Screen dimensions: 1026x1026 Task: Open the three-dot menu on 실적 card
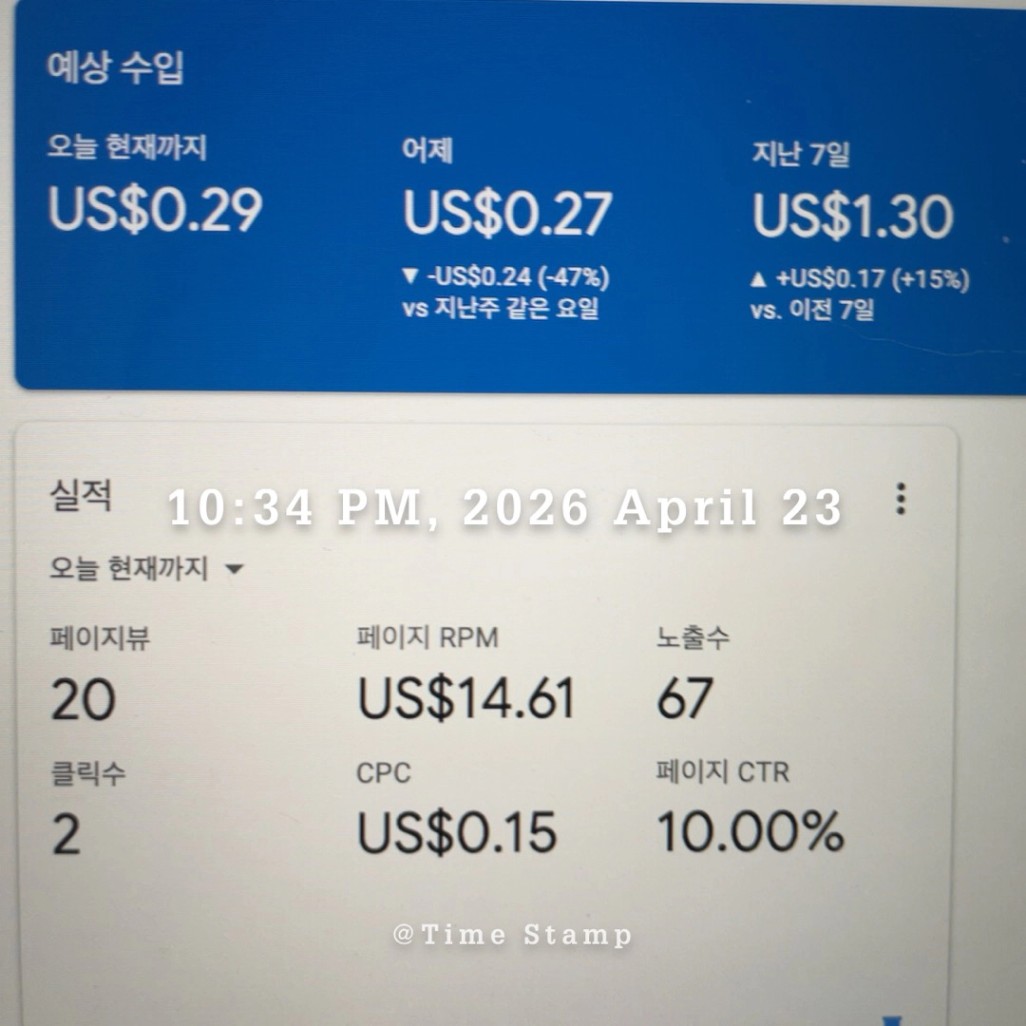click(x=901, y=498)
